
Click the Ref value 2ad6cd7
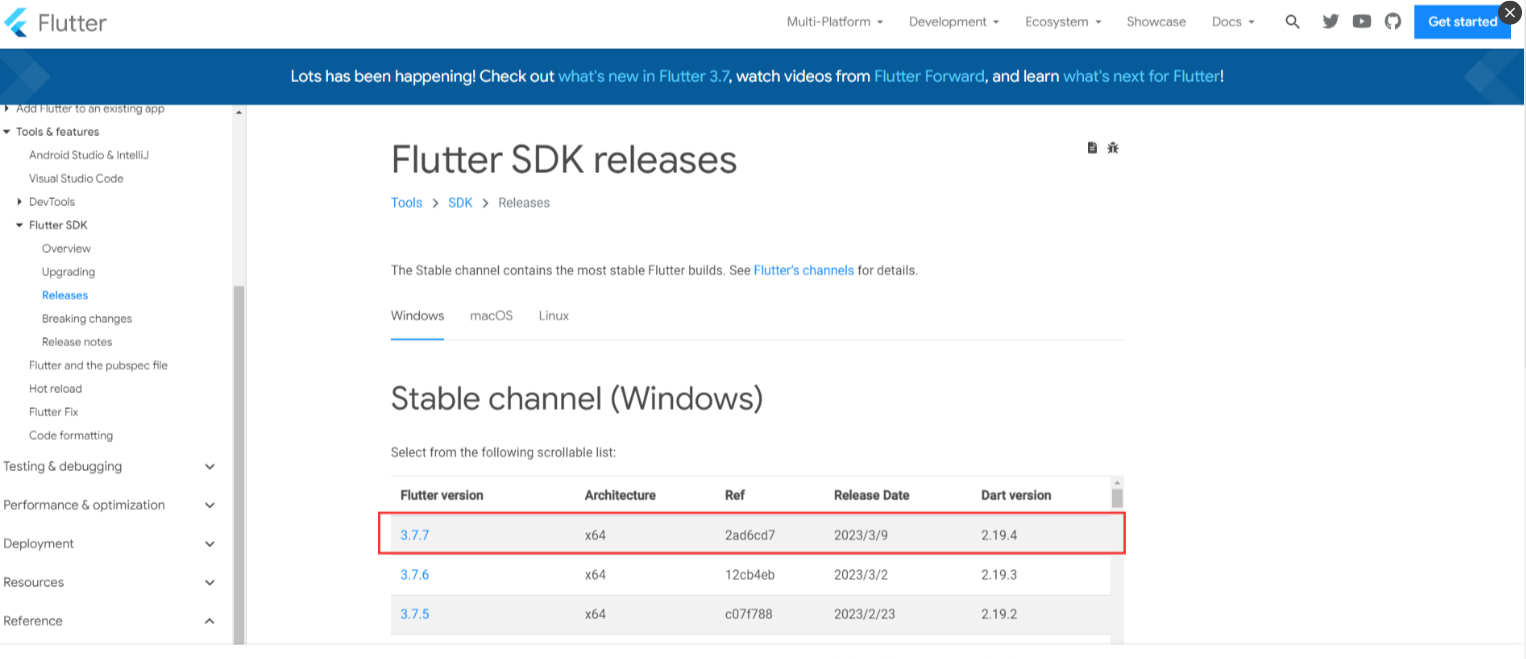coord(750,535)
